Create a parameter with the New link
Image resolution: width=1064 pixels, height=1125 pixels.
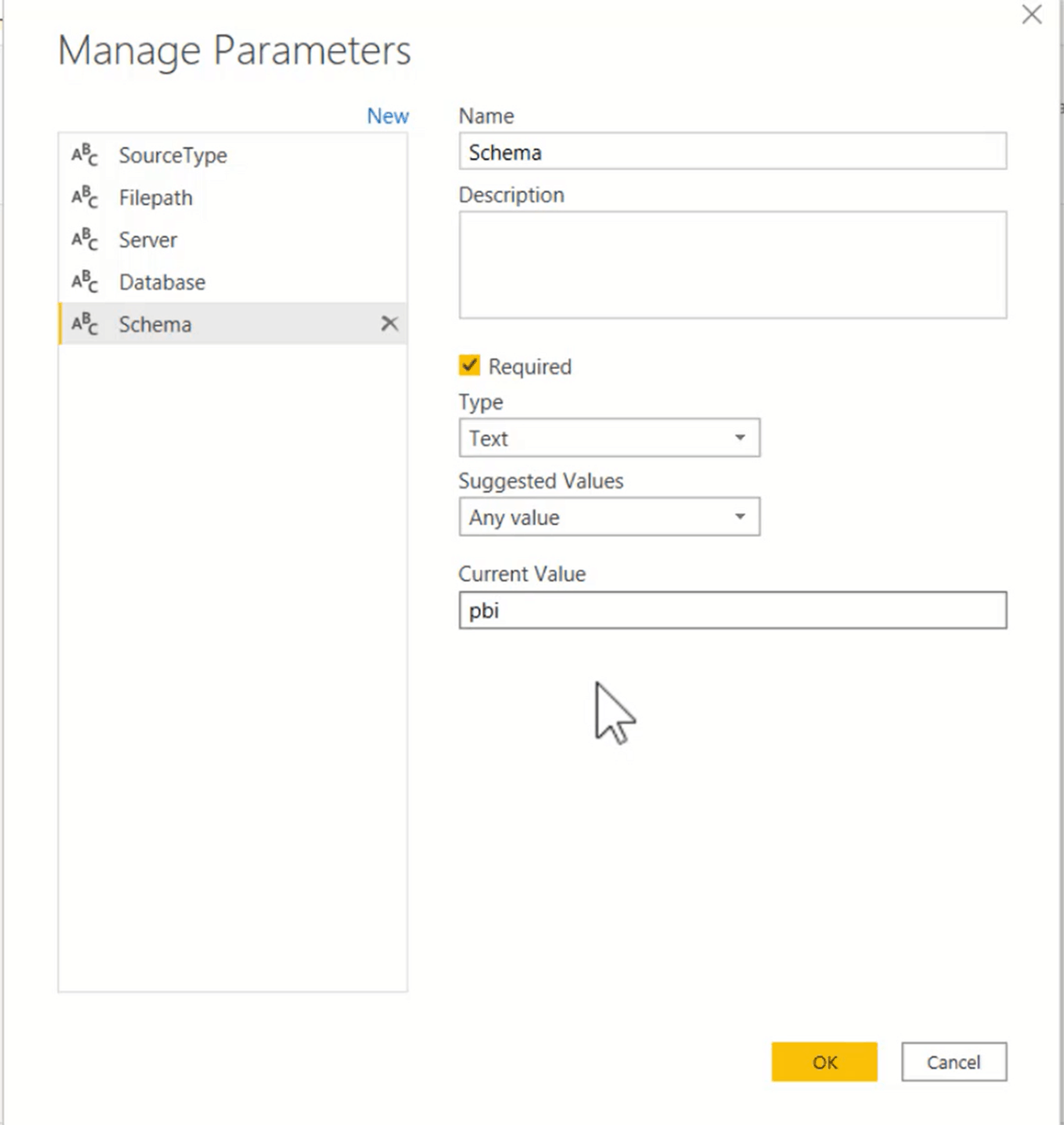pos(388,115)
